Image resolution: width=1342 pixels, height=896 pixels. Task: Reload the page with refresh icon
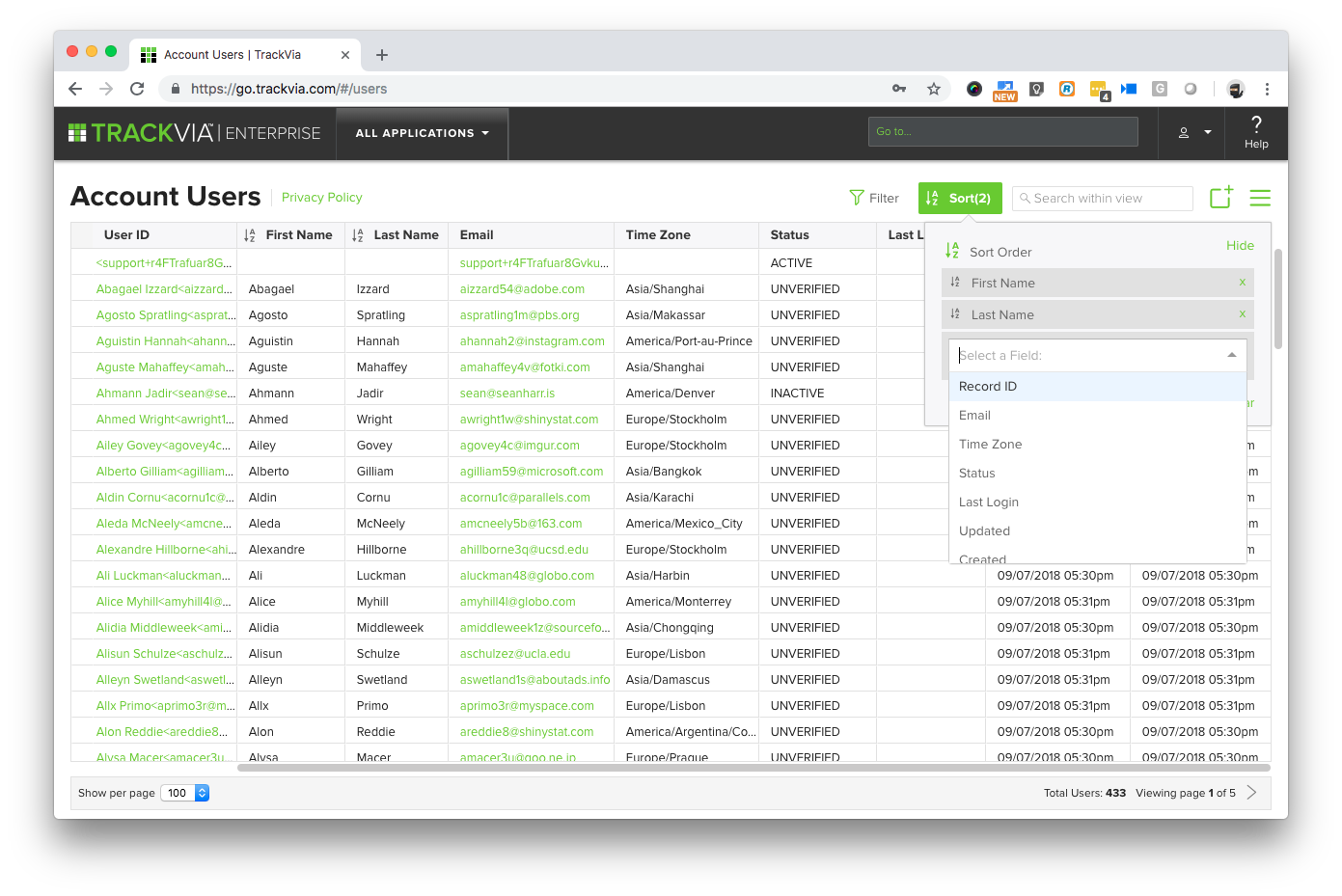coord(137,89)
